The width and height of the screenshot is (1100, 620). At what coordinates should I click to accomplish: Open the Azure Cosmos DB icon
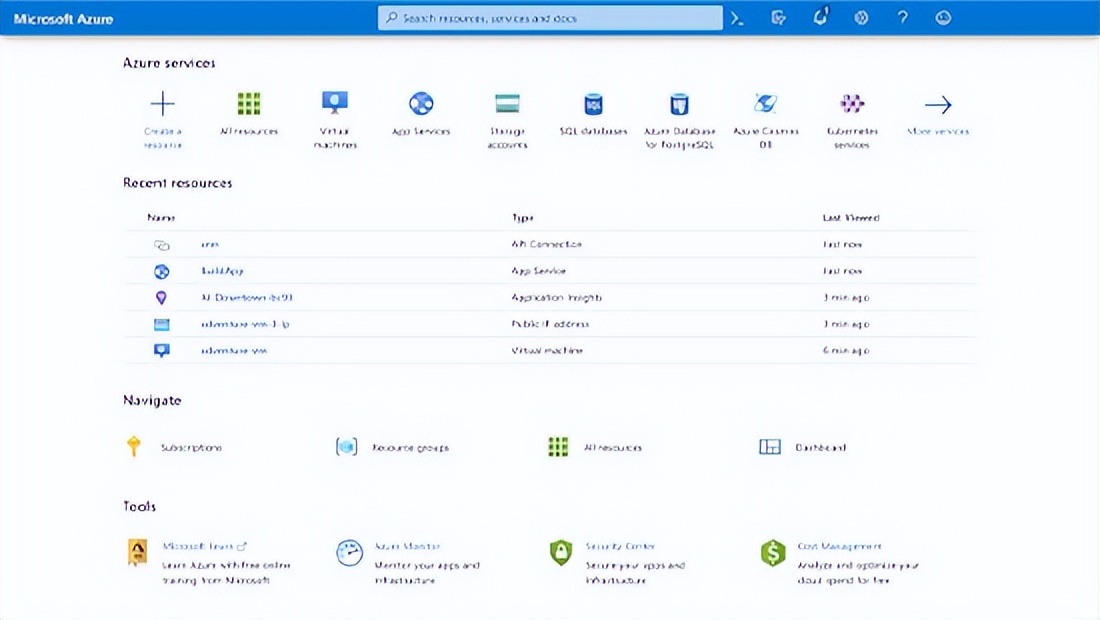tap(765, 103)
